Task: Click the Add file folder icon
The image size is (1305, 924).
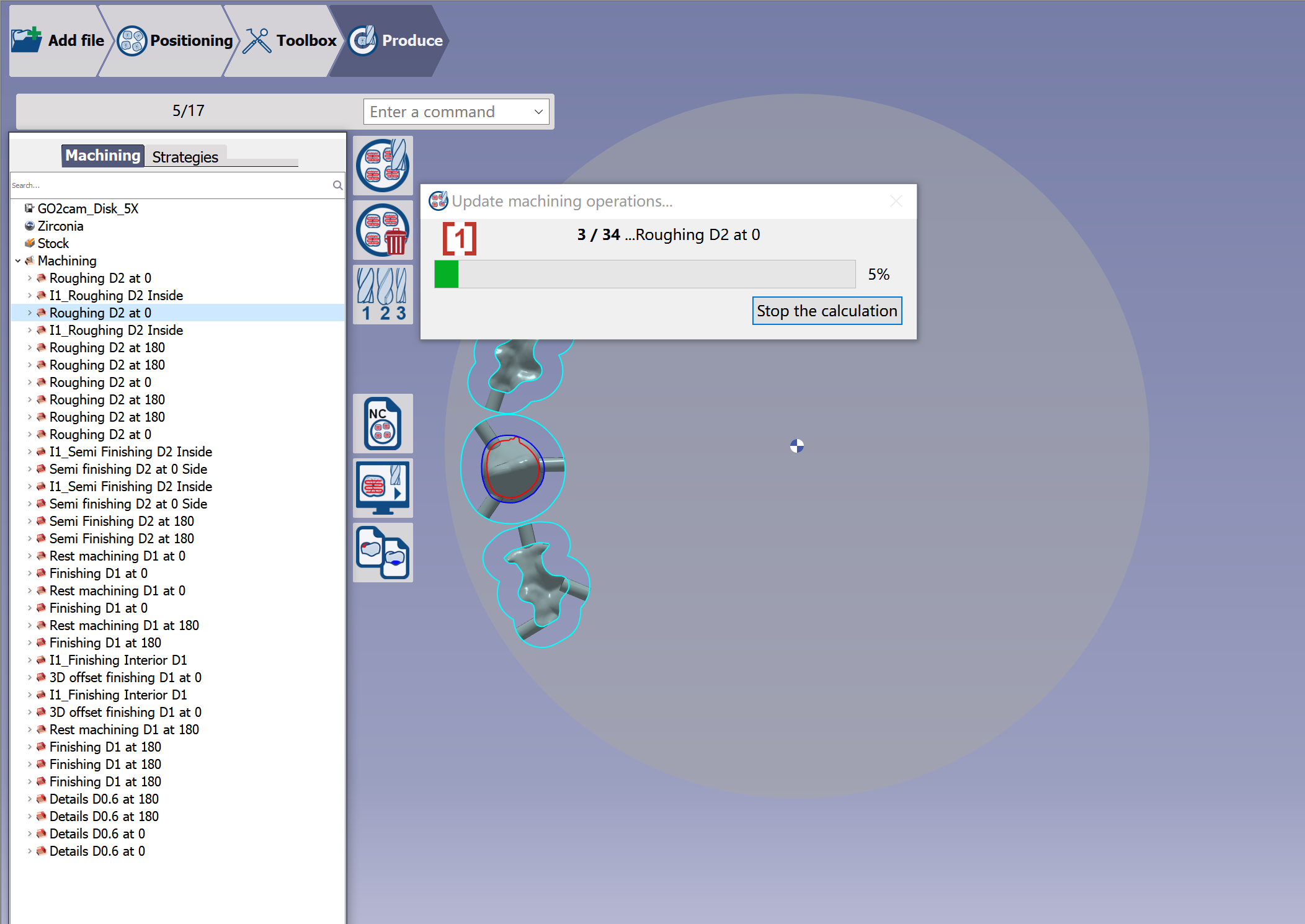Action: click(27, 40)
